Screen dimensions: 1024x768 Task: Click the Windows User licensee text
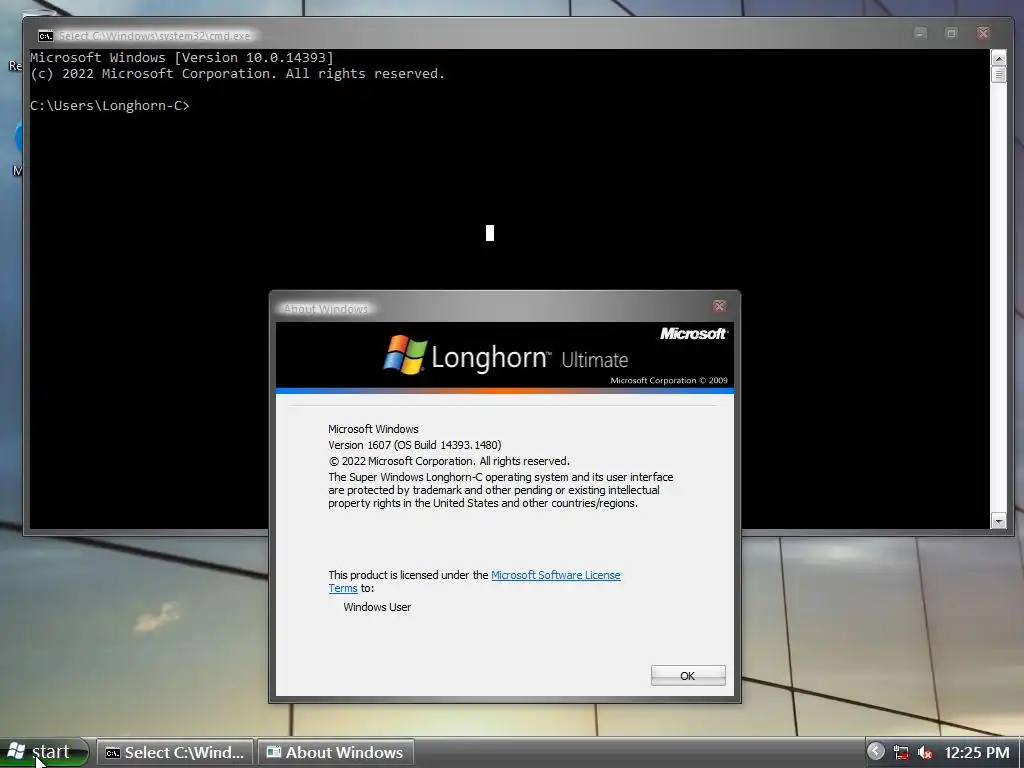pos(377,607)
